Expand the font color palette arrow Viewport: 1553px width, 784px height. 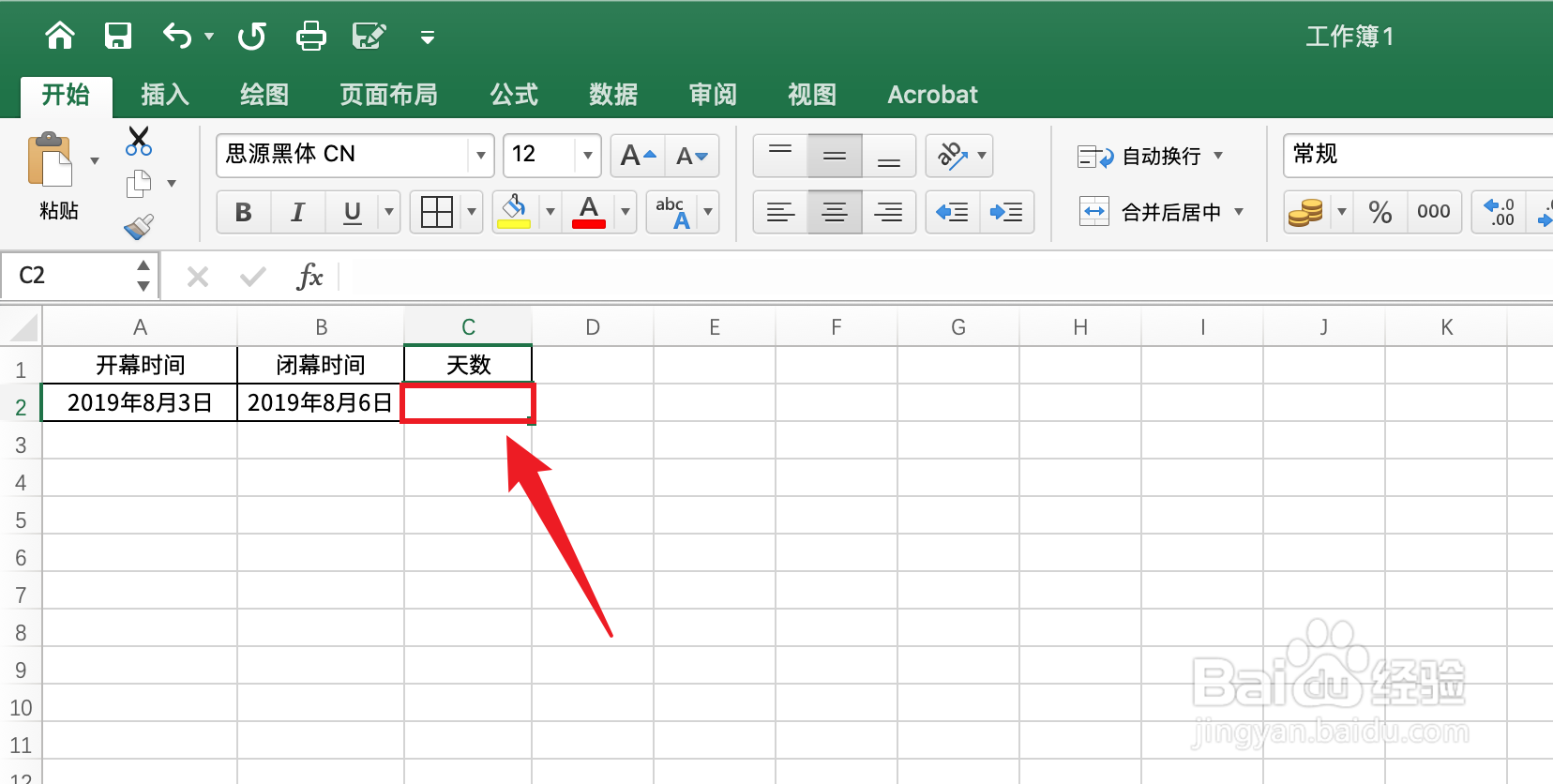[x=626, y=213]
